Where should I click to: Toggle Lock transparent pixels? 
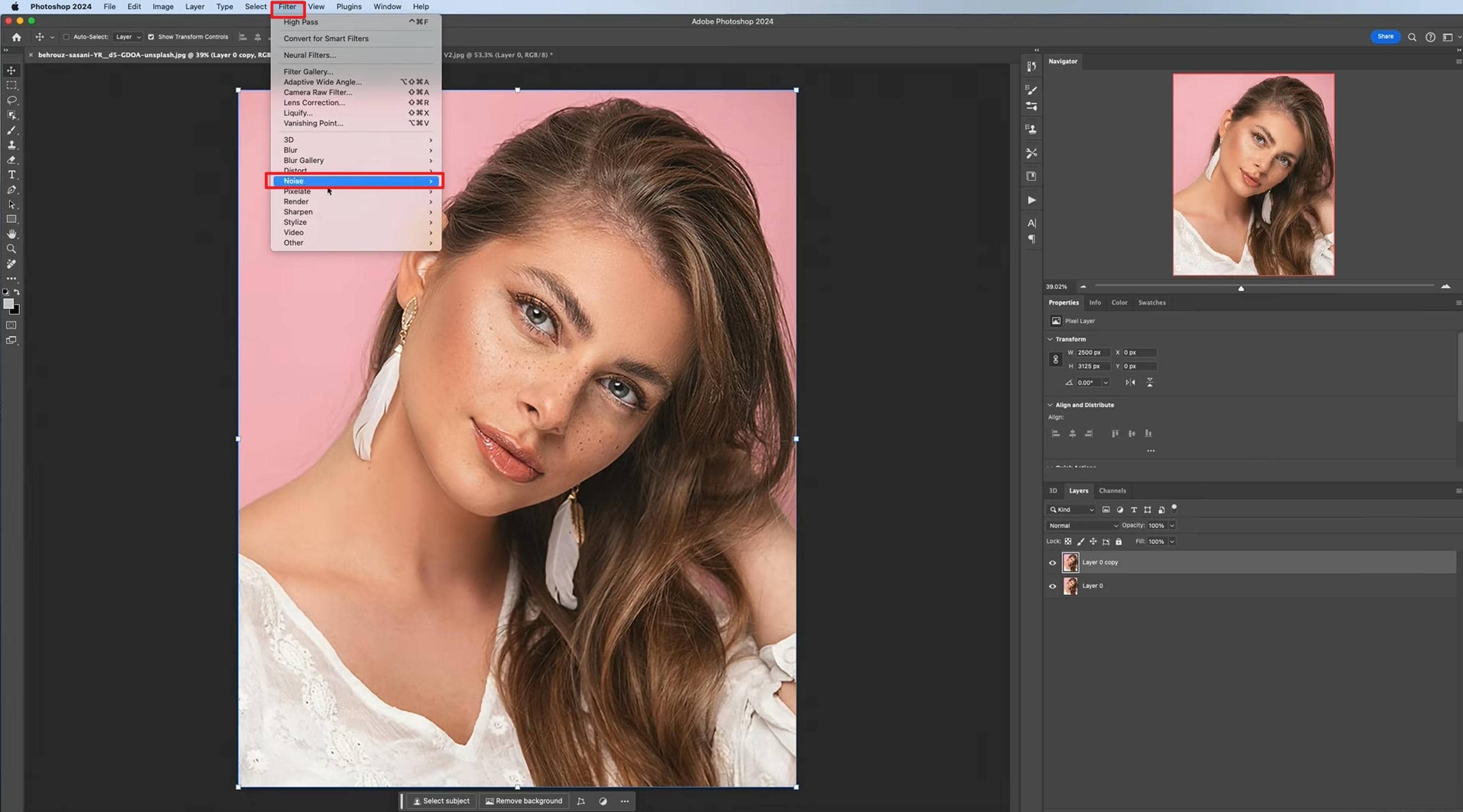click(x=1068, y=542)
